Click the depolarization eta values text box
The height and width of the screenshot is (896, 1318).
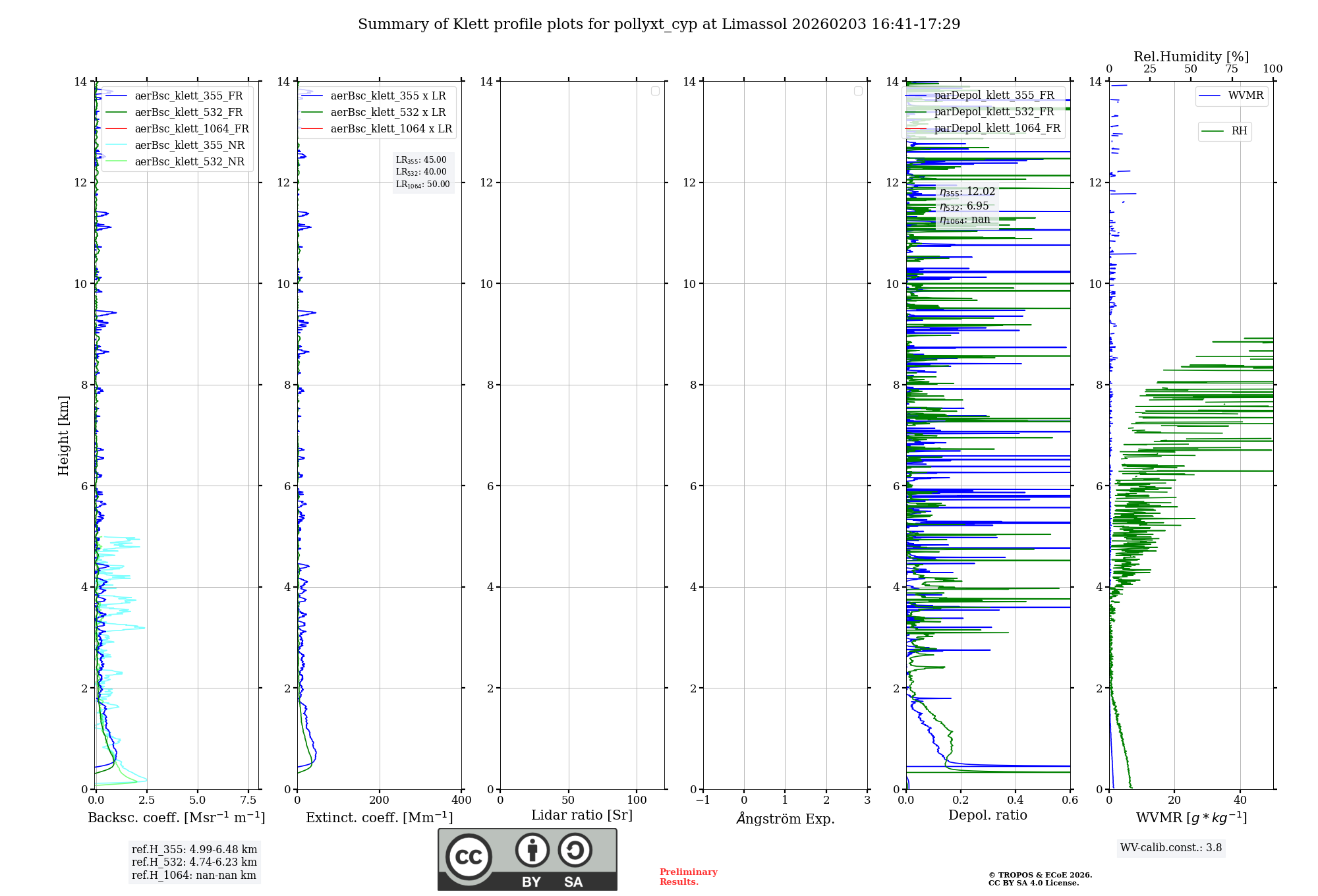coord(967,206)
